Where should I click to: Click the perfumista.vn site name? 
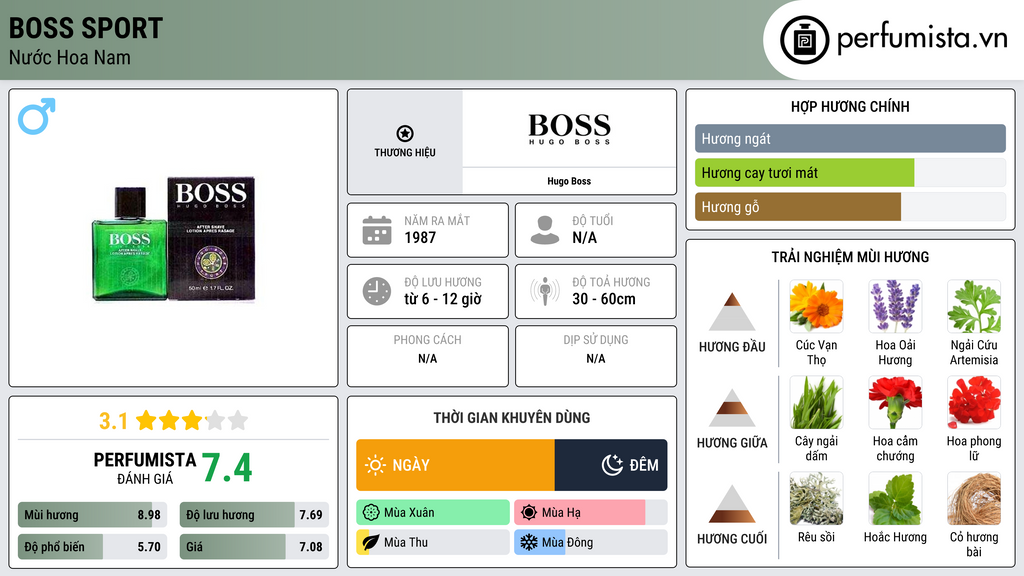click(921, 40)
